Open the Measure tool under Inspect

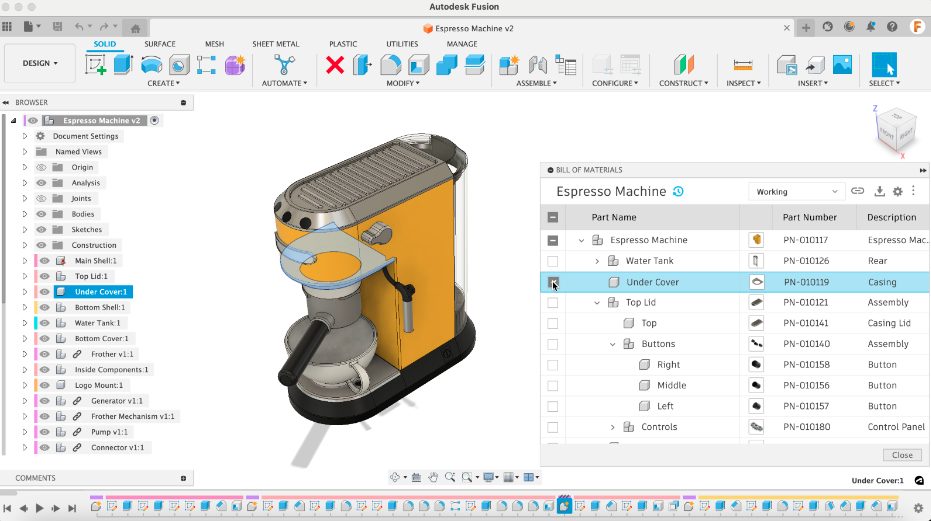tap(741, 65)
